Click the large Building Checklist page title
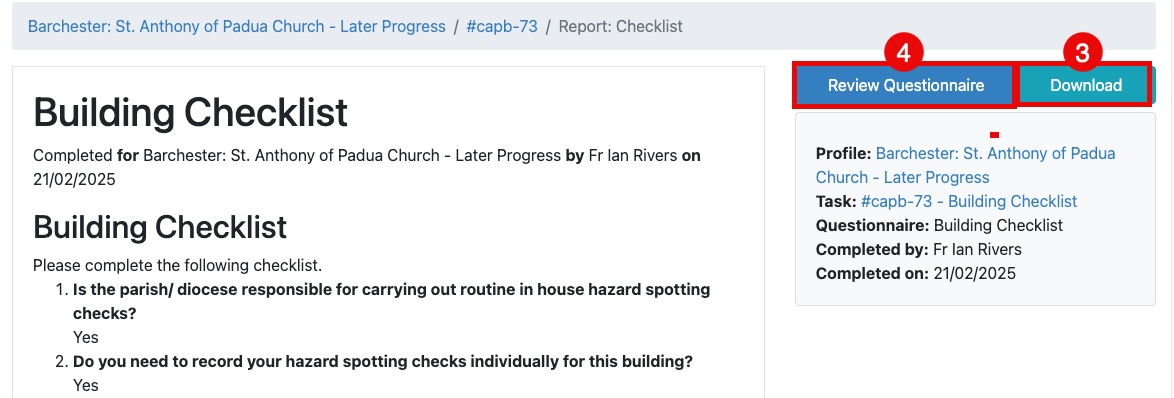This screenshot has width=1174, height=398. pyautogui.click(x=190, y=112)
